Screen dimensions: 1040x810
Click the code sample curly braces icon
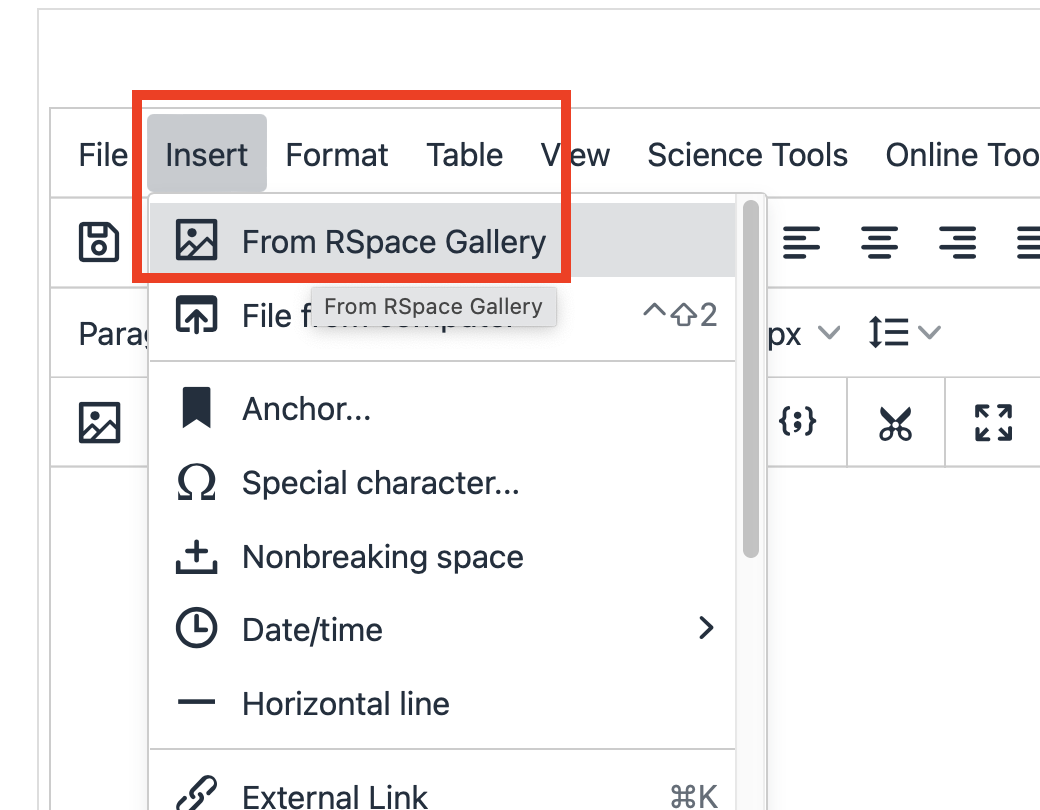pos(797,422)
